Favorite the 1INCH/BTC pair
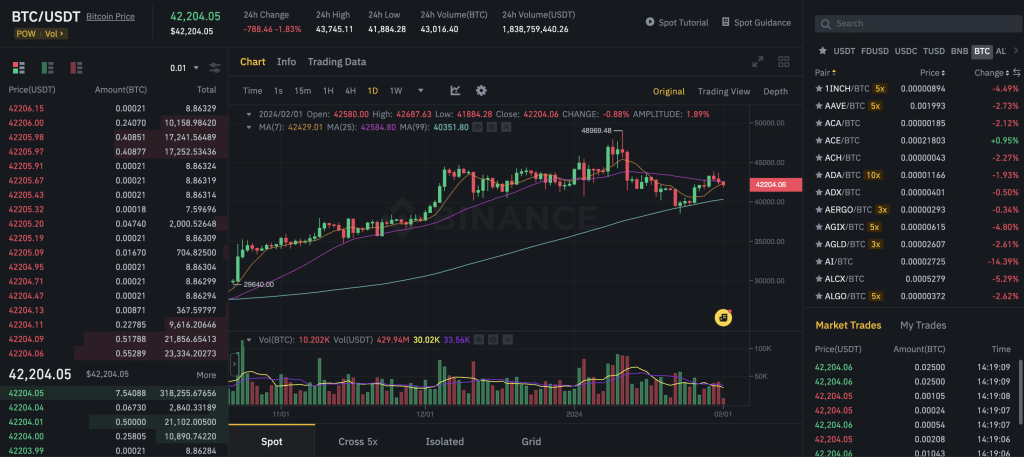 click(x=819, y=88)
